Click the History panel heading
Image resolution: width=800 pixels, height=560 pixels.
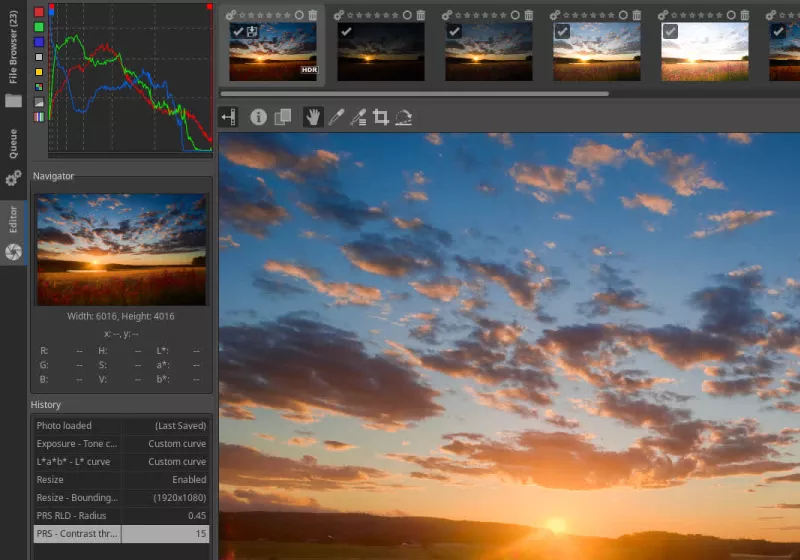pyautogui.click(x=45, y=404)
